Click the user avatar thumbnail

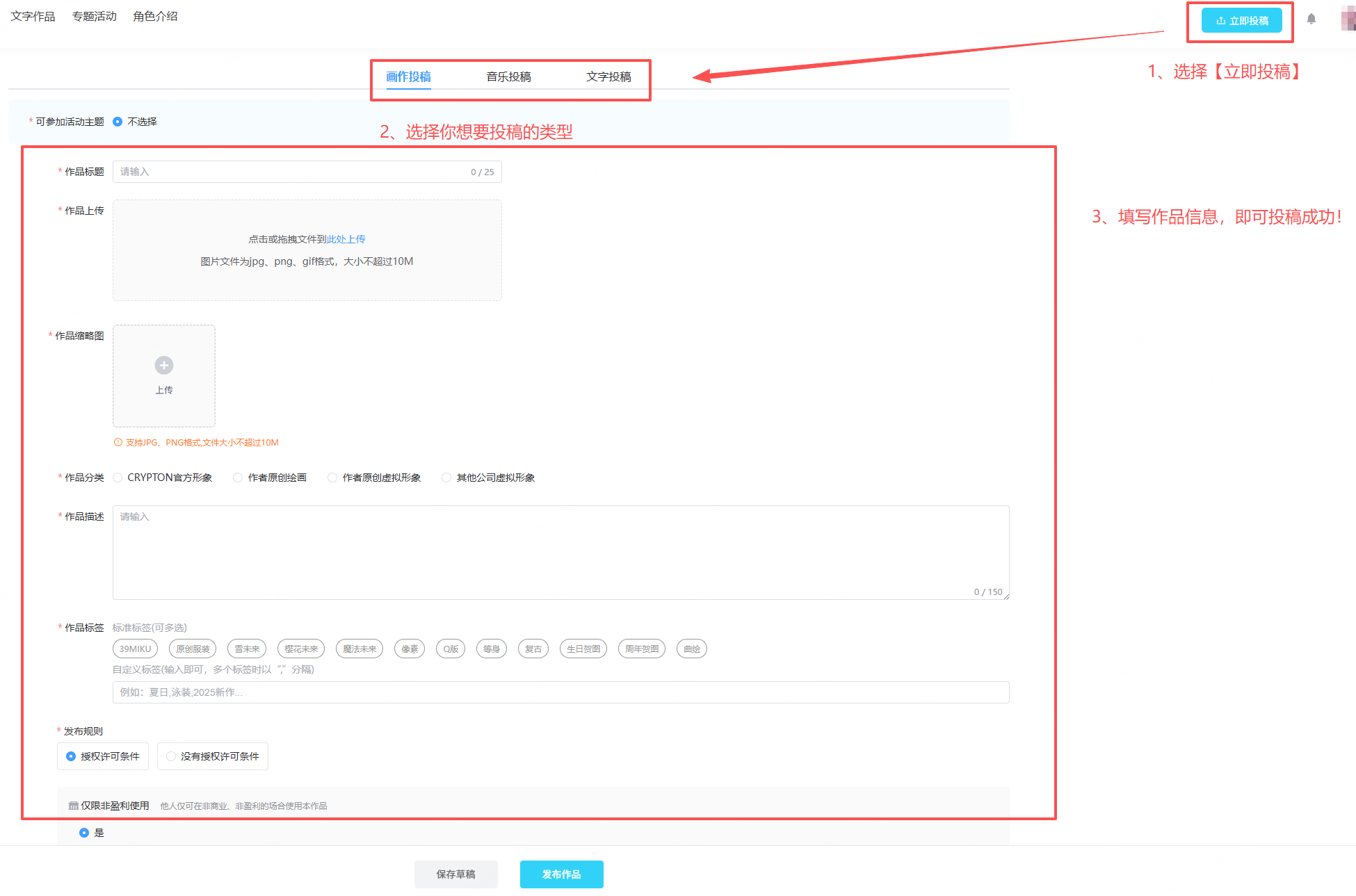tap(1348, 19)
